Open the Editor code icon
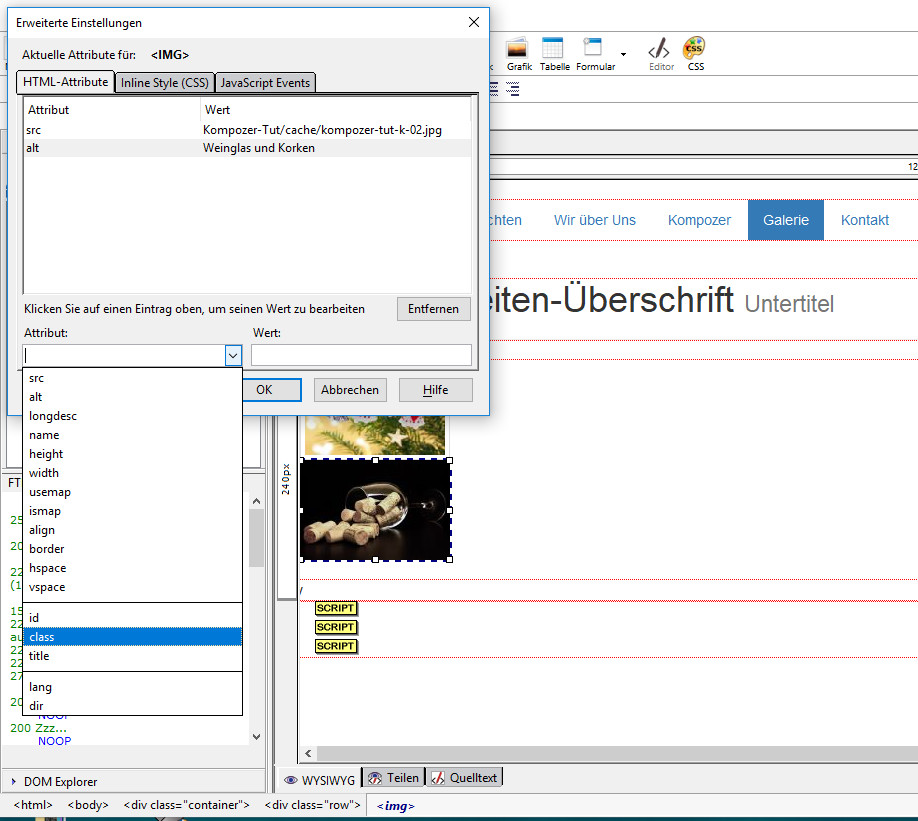The image size is (918, 821). pyautogui.click(x=661, y=54)
